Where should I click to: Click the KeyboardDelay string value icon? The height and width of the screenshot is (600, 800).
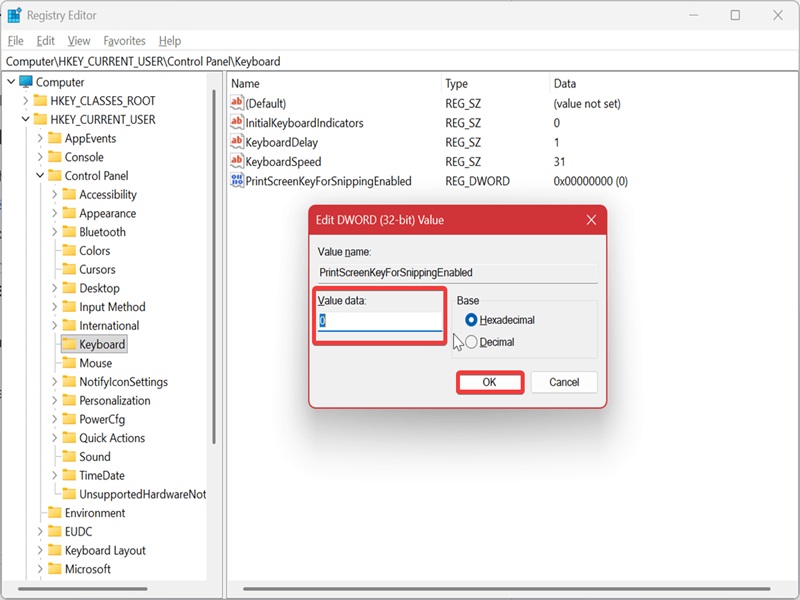coord(237,142)
